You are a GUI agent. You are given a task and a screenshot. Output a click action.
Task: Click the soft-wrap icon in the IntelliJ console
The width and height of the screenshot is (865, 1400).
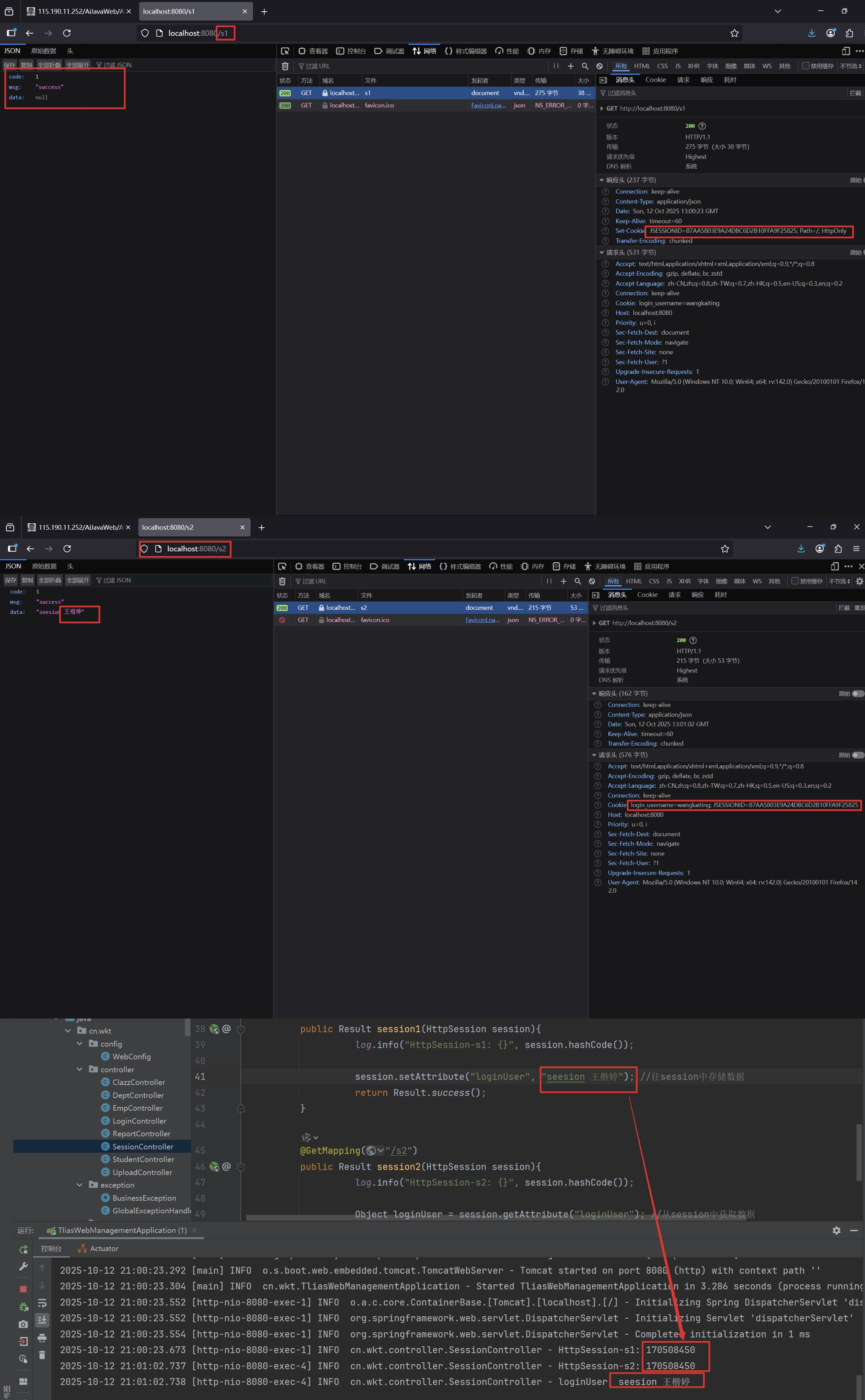pos(42,1303)
